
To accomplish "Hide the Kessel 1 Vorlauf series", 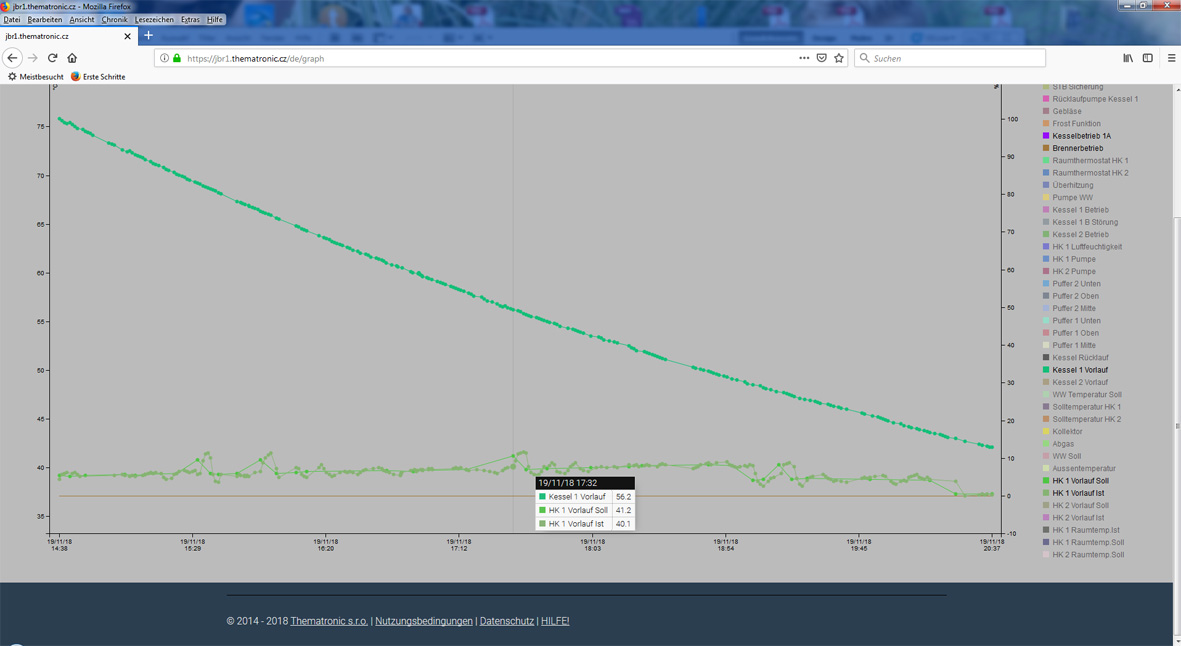I will (x=1079, y=370).
